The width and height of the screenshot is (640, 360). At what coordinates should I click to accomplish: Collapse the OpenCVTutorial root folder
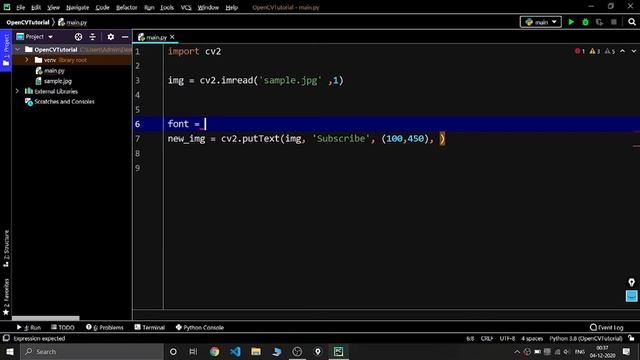18,49
